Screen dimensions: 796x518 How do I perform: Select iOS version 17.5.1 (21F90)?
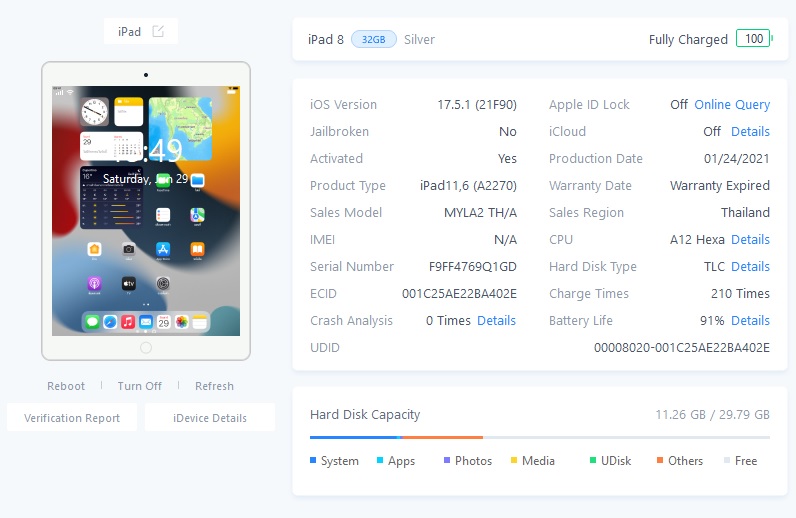coord(477,104)
